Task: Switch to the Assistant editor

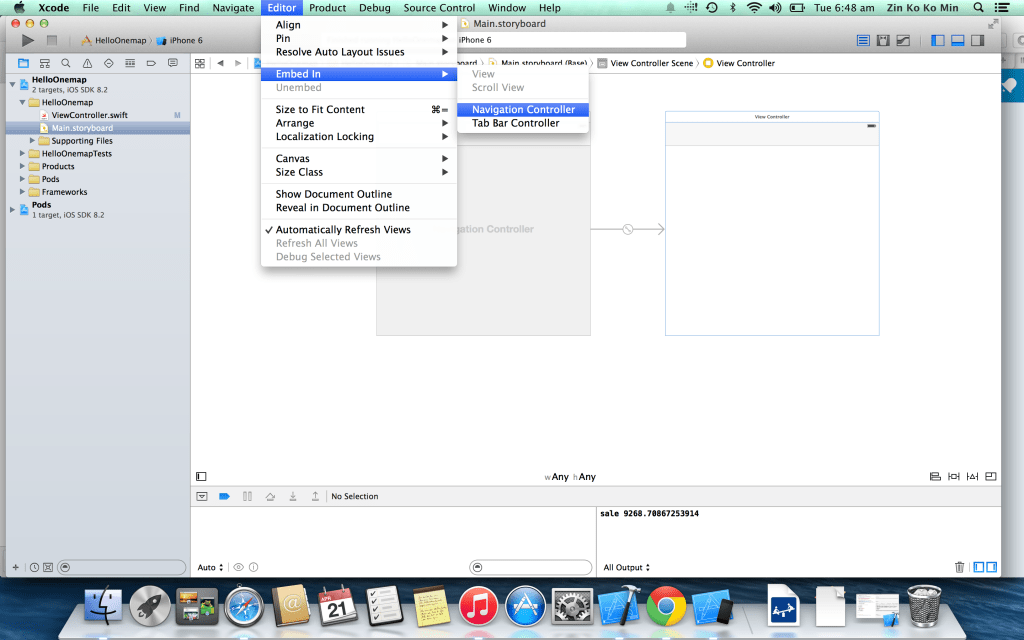Action: click(x=884, y=40)
